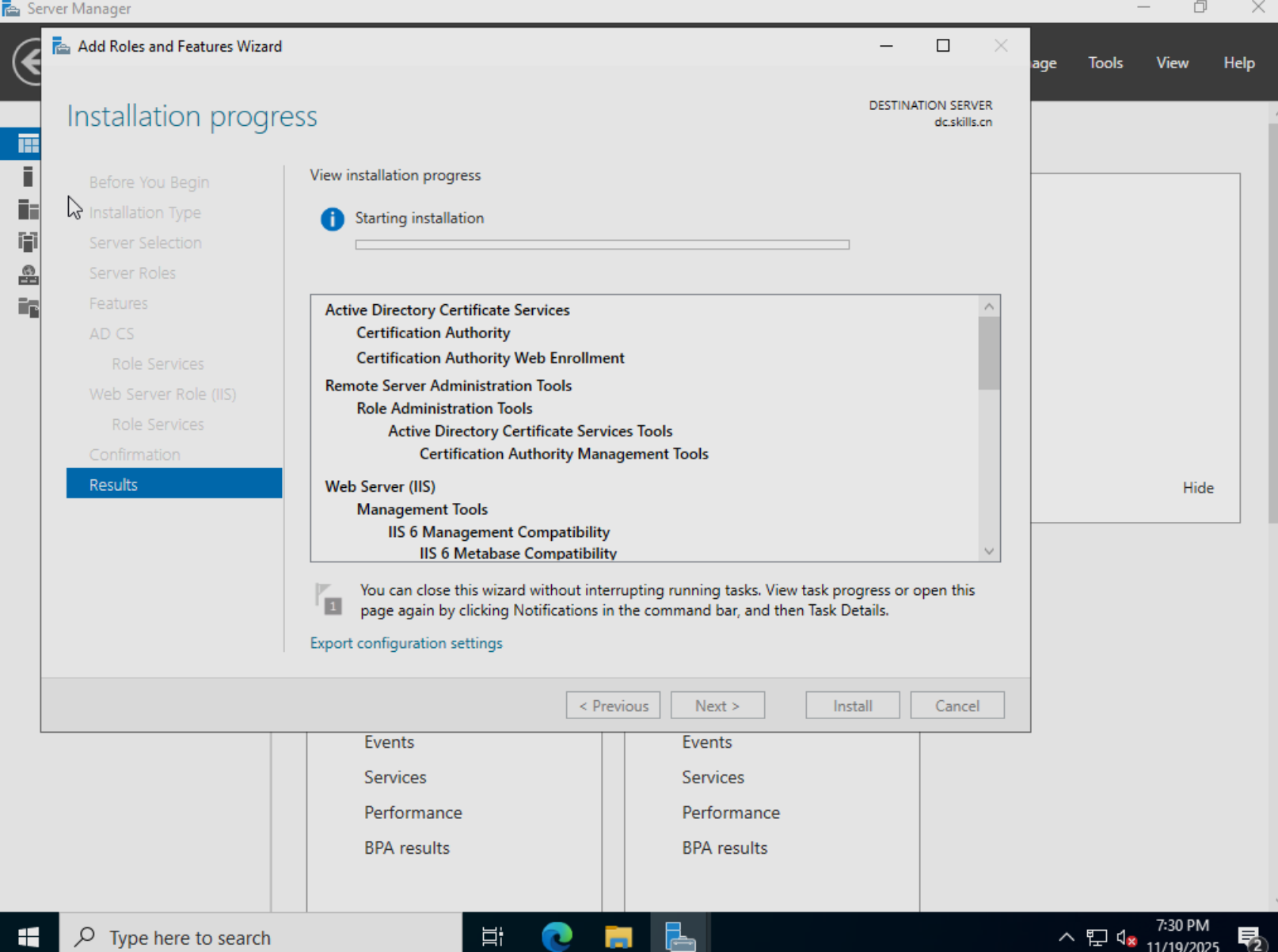Screen dimensions: 1278x952
Task: Click the installation progress bar
Action: coord(603,245)
